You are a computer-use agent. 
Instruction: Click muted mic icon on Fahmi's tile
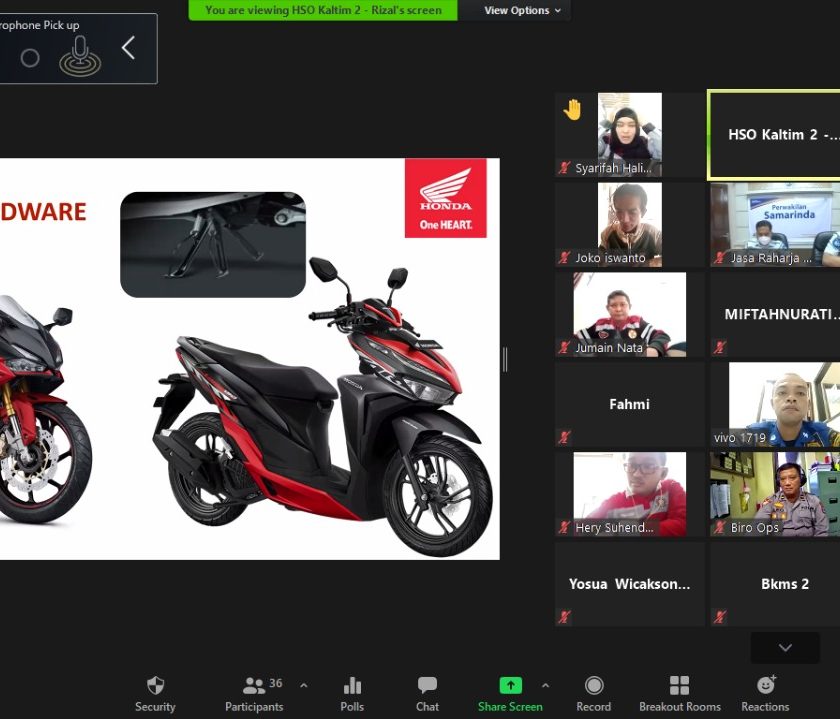[564, 437]
